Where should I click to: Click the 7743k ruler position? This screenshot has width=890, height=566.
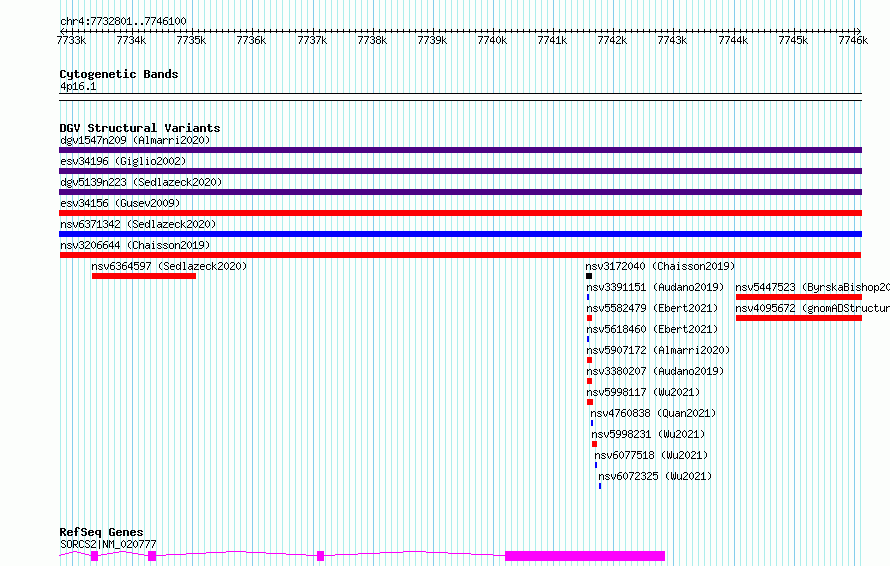[672, 40]
